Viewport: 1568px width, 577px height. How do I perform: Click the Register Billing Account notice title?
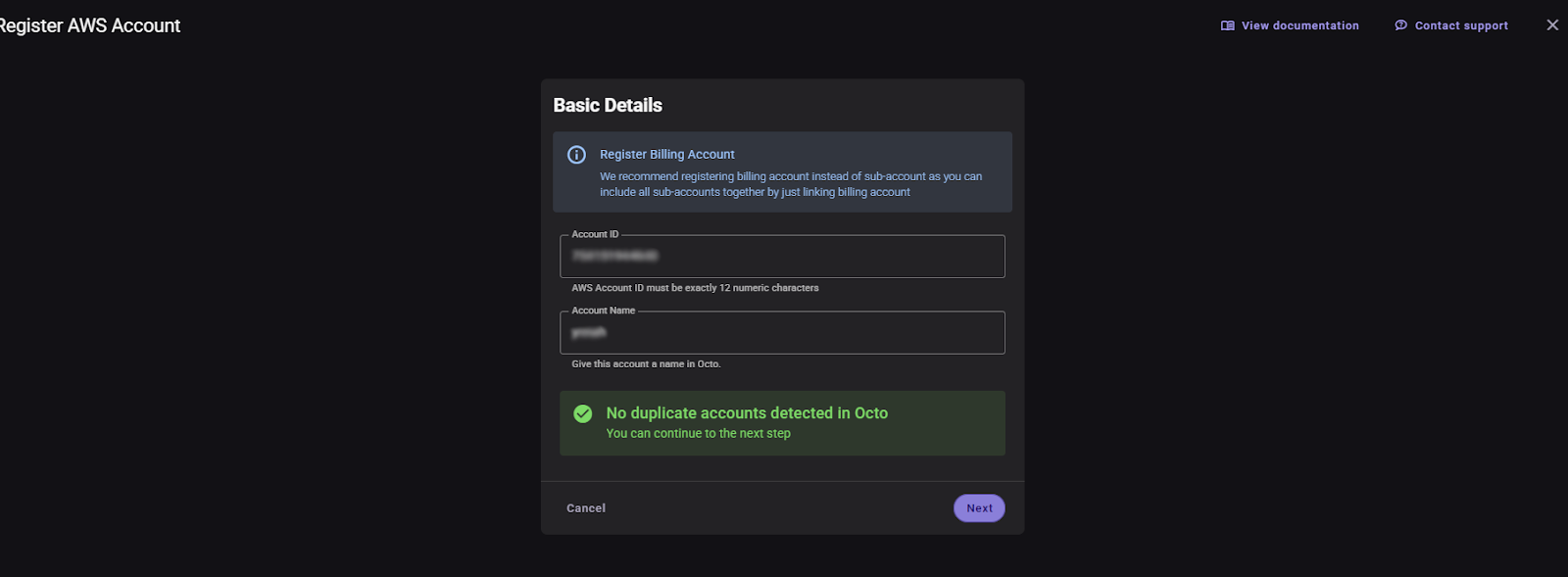pyautogui.click(x=667, y=155)
